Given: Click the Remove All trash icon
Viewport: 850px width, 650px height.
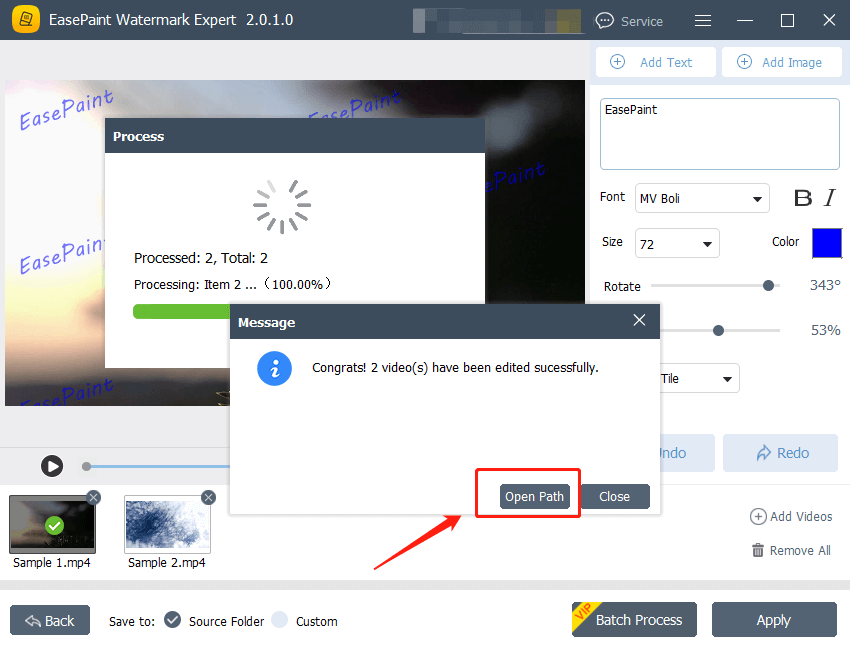Looking at the screenshot, I should point(760,550).
